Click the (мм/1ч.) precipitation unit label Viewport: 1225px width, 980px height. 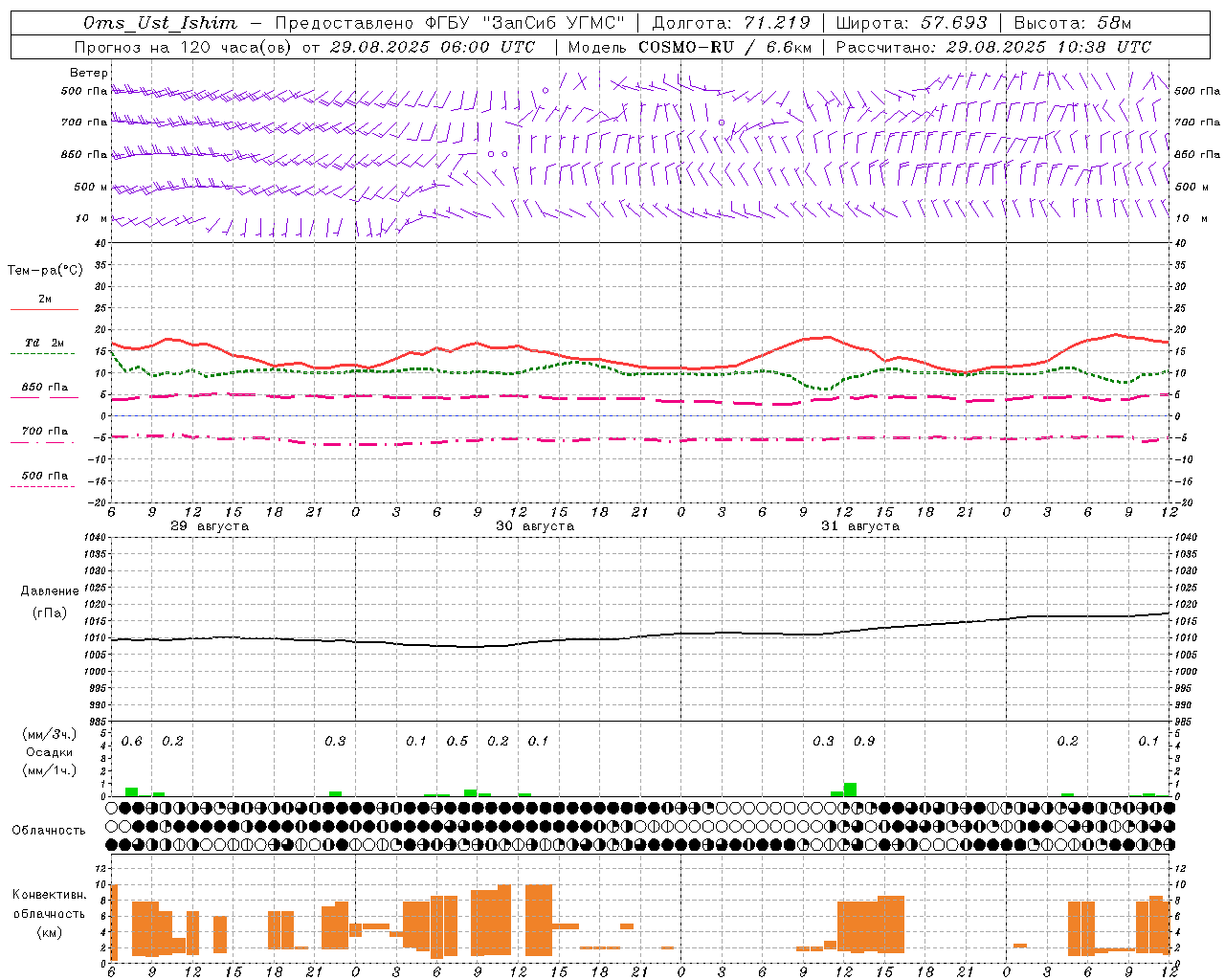click(50, 770)
